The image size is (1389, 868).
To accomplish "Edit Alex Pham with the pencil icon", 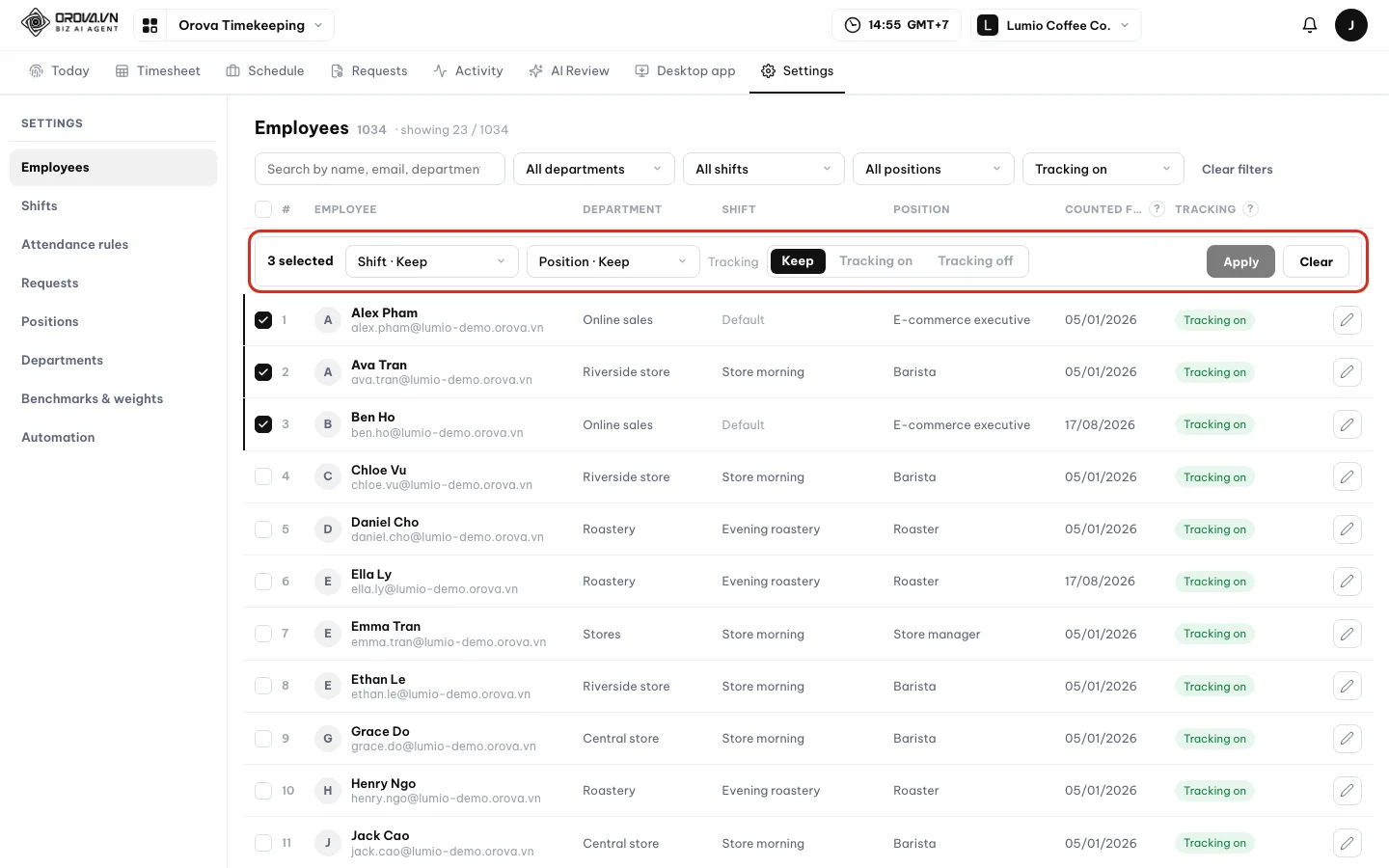I will [1347, 320].
